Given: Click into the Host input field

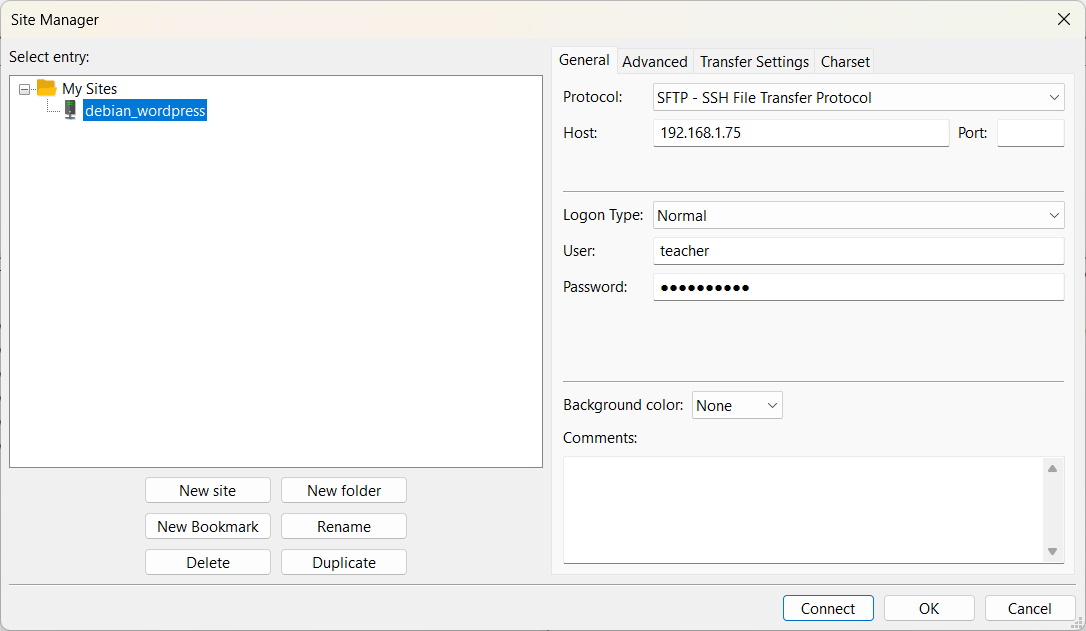Looking at the screenshot, I should [800, 133].
